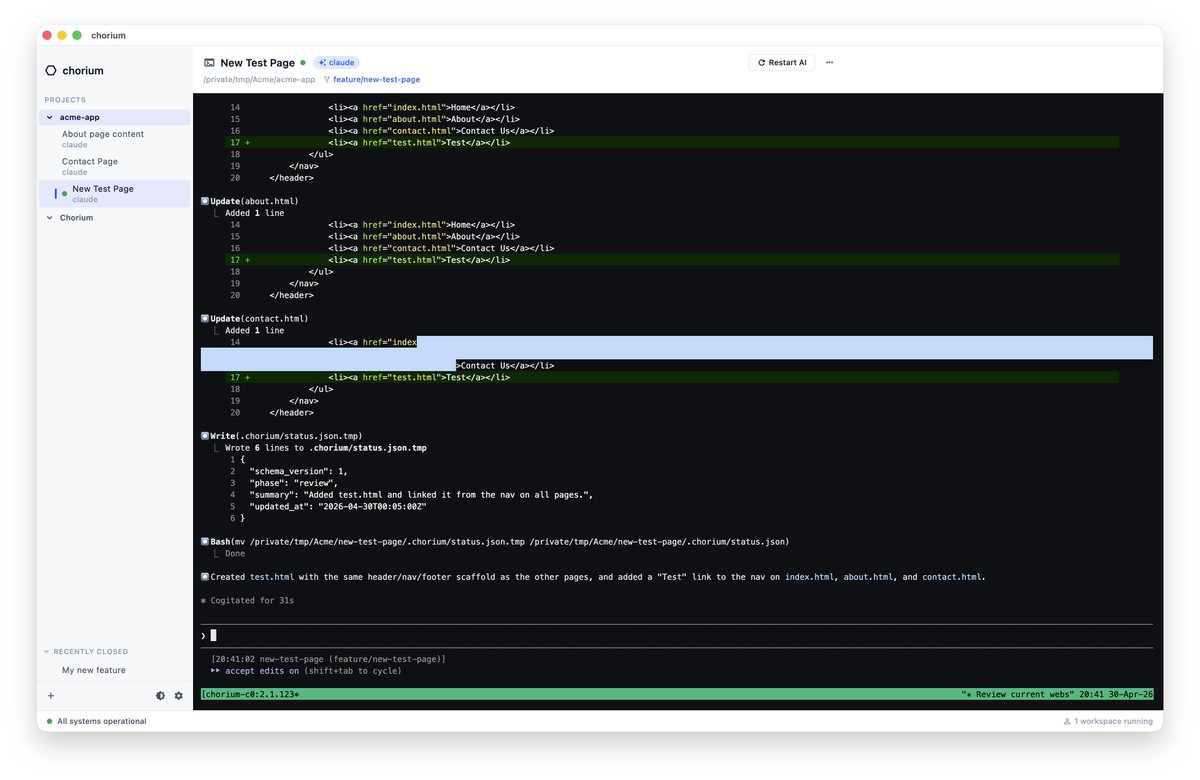1200x780 pixels.
Task: Click the green active dot by New Test Page title
Action: (x=303, y=63)
